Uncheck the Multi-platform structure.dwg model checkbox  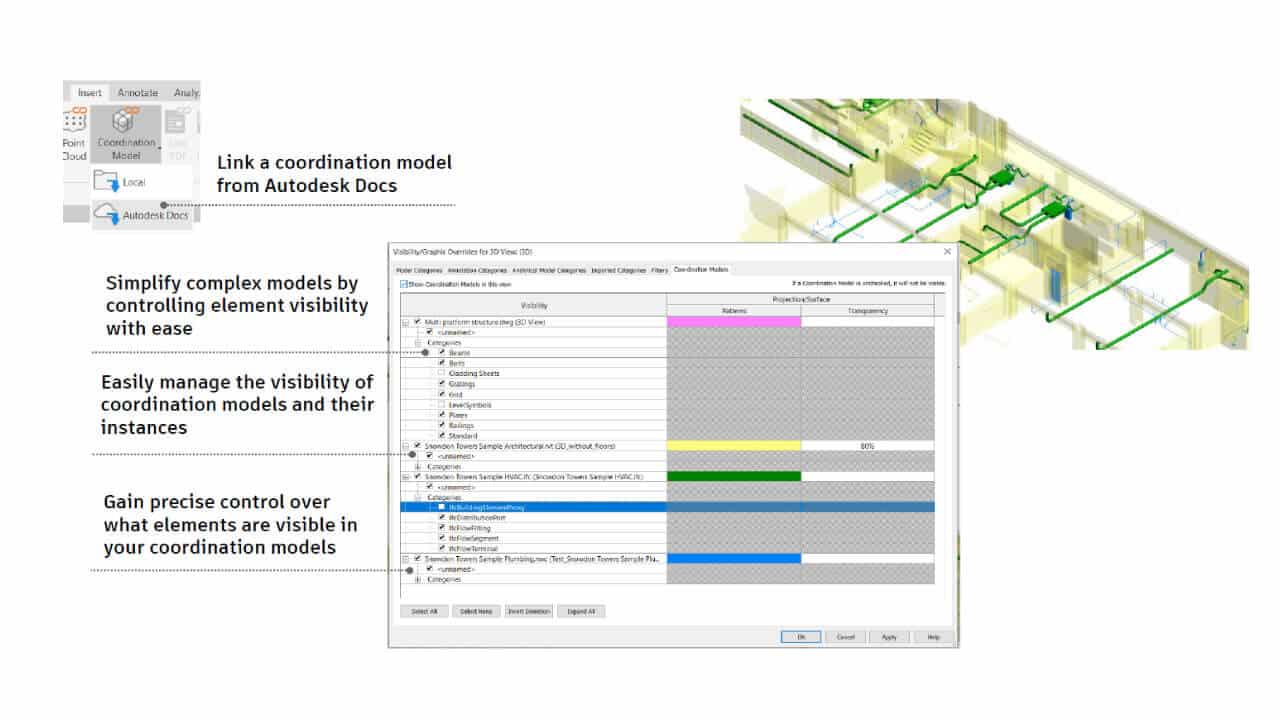tap(417, 322)
